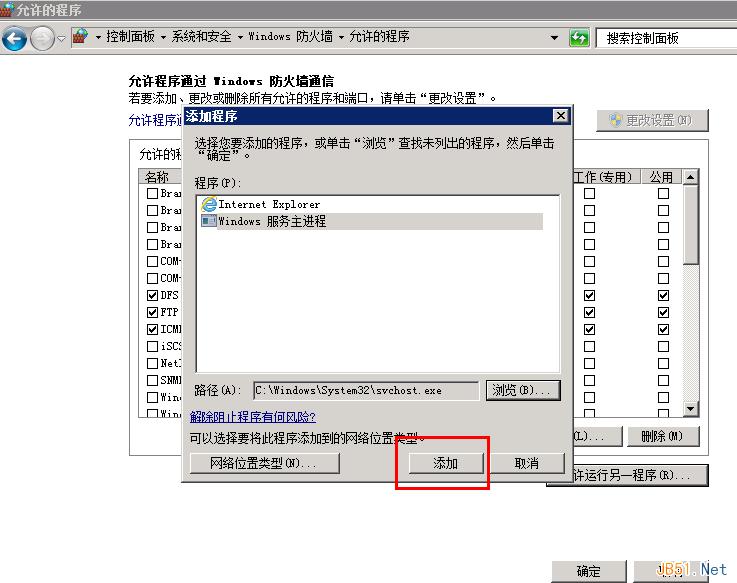Go to Windows 防火墙 breadcrumb item
Screen dimensions: 737x583
(290, 37)
